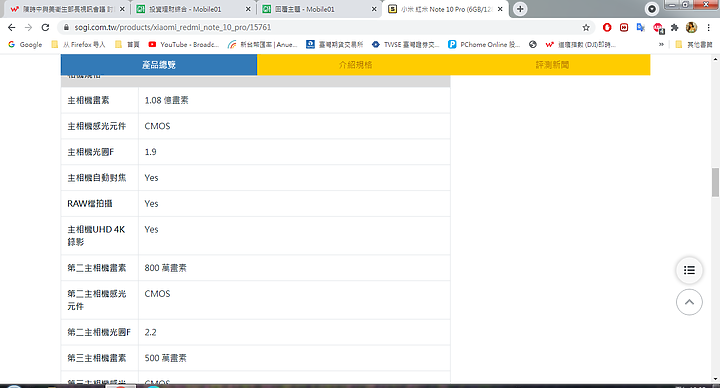Click the browser forward arrow
Viewport: 720px width, 388px height.
[28, 28]
